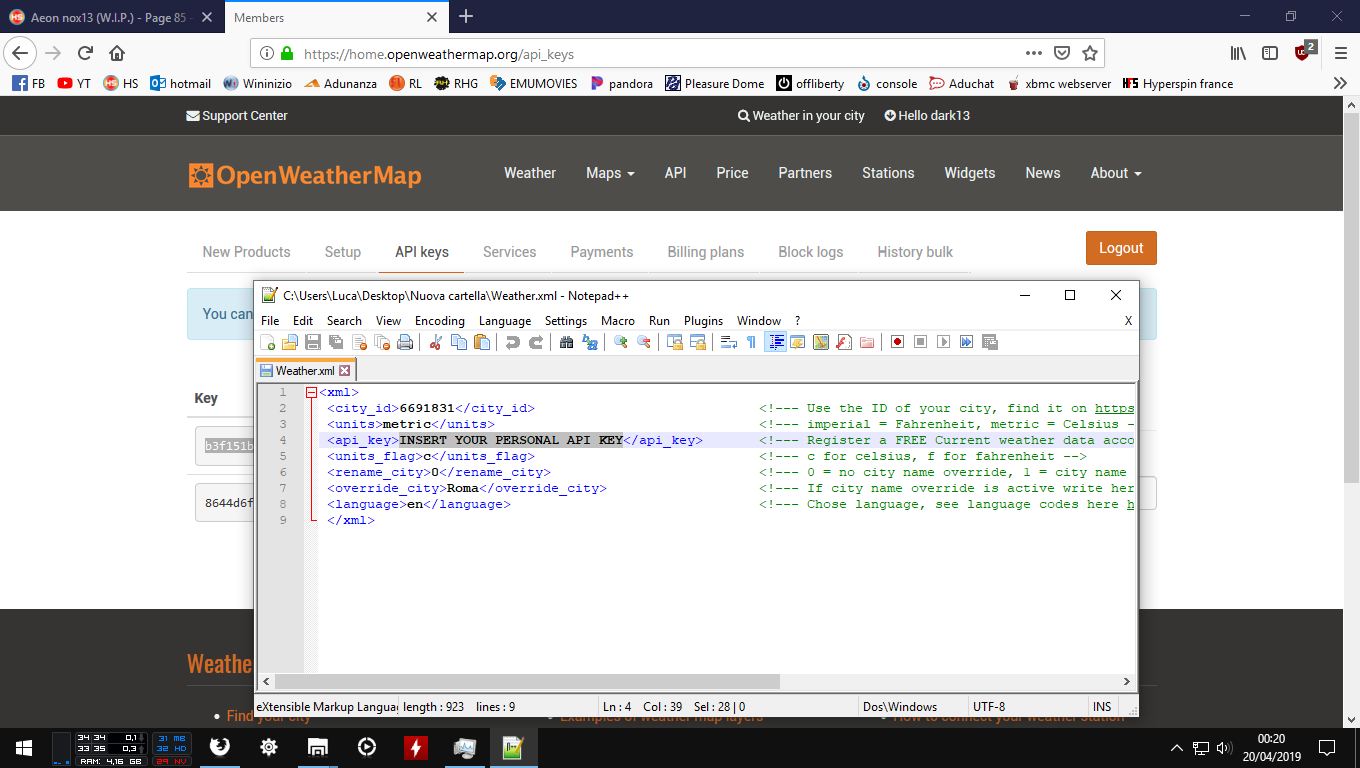Collapse the xml fold marker on line 1
The image size is (1360, 768).
311,393
